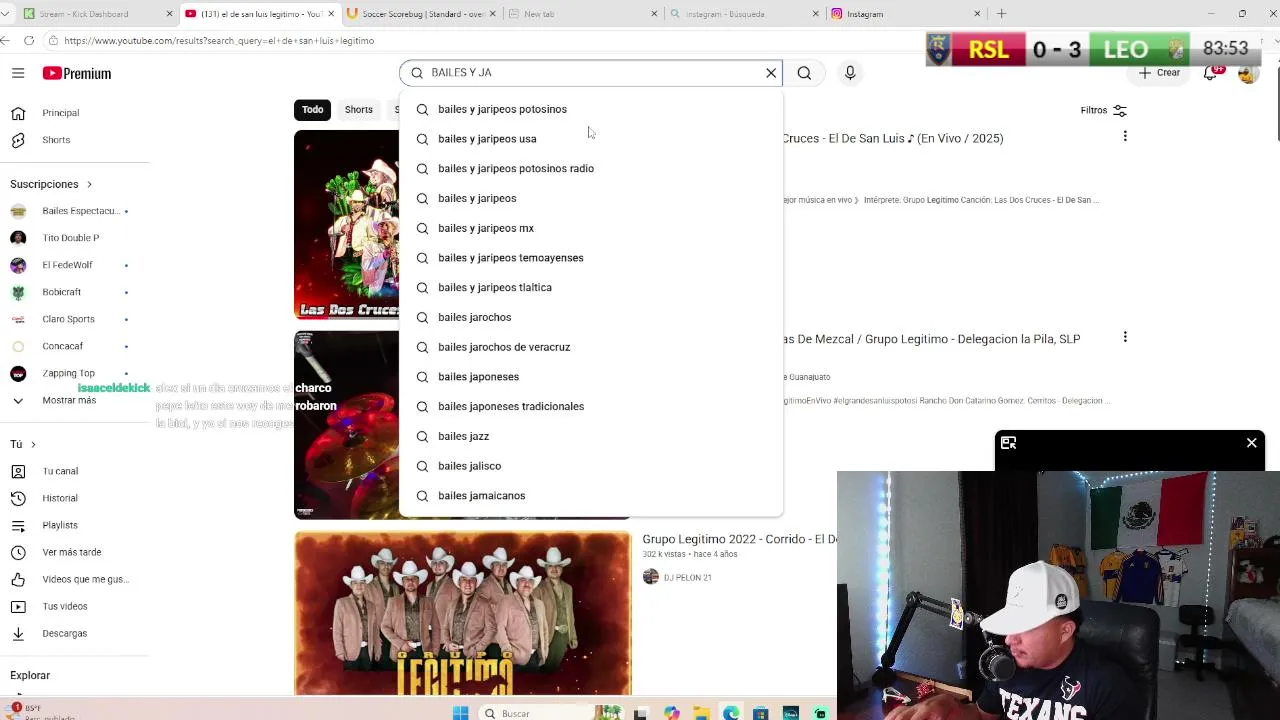Viewport: 1280px width, 720px height.
Task: Open the account avatar menu
Action: pos(1247,73)
